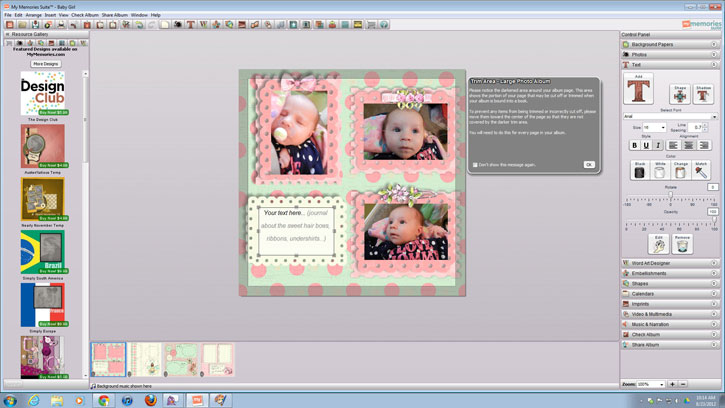Viewport: 725px width, 408px height.
Task: Open Firefox from the Windows taskbar
Action: (150, 400)
